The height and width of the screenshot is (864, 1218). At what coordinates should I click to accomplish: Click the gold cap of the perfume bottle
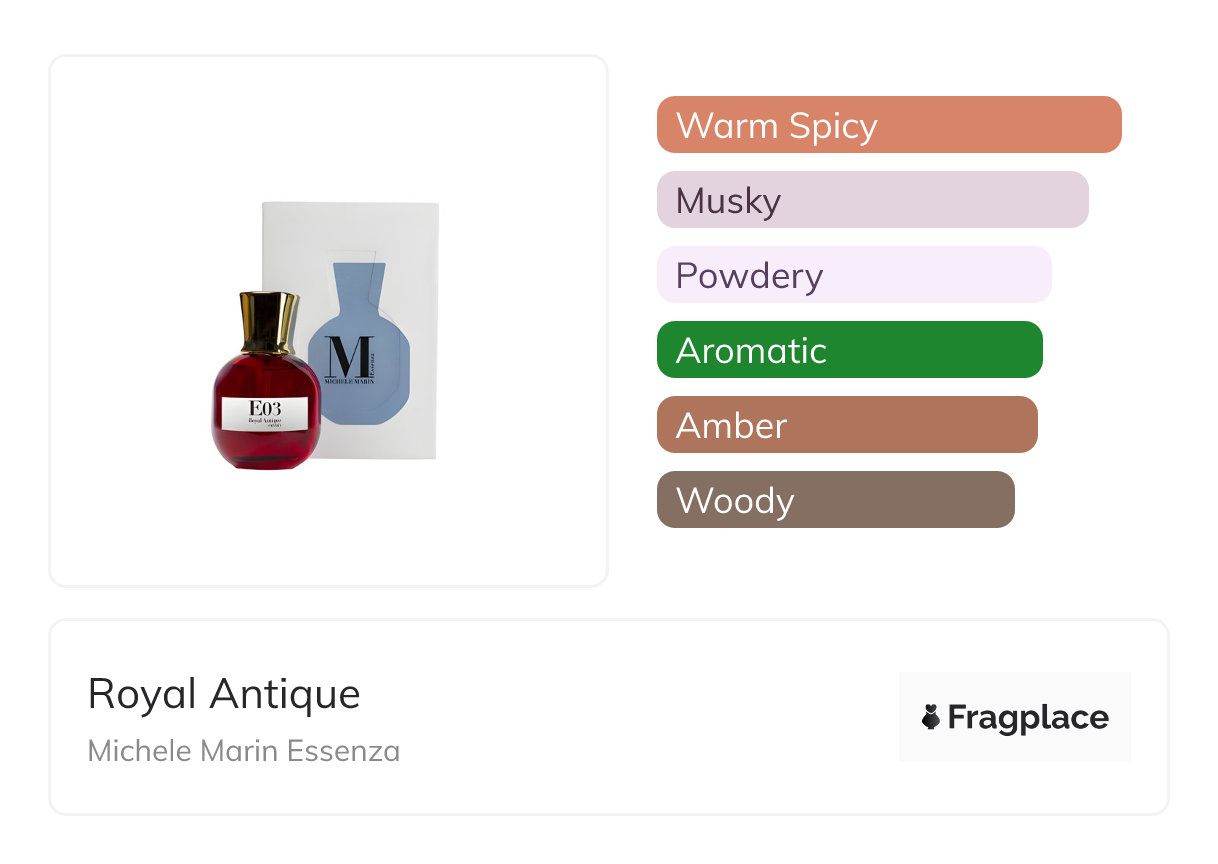[268, 322]
